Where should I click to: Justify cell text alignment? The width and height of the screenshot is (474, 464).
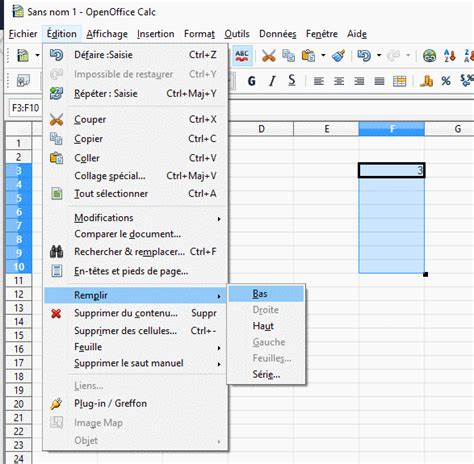tap(379, 81)
